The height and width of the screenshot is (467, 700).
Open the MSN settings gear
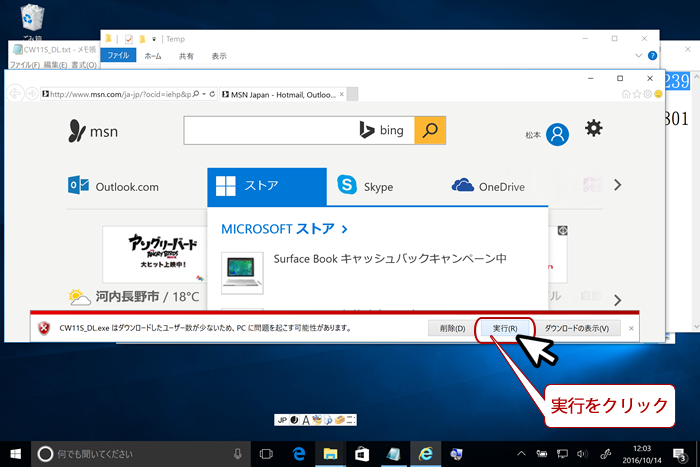pyautogui.click(x=593, y=129)
